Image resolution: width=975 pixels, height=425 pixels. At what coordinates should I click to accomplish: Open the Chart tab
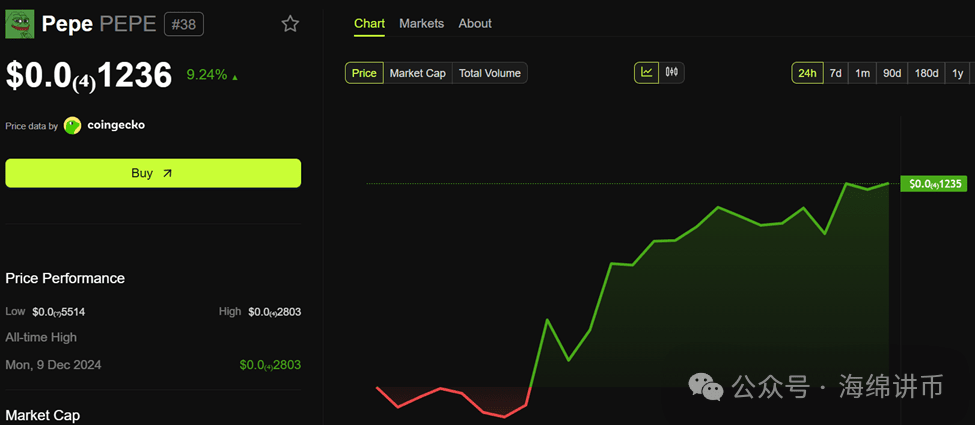tap(369, 24)
